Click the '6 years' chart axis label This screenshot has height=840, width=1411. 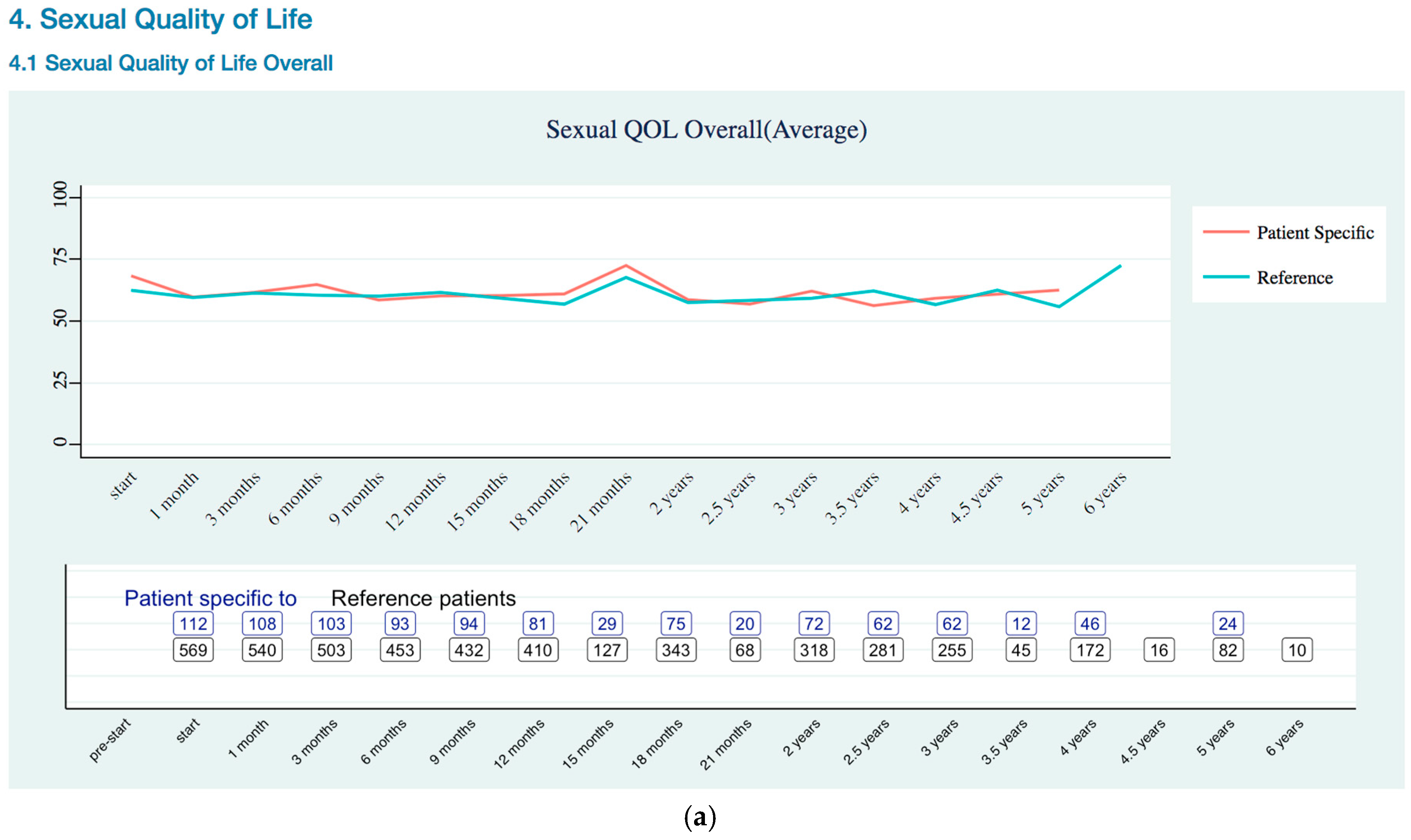pyautogui.click(x=1105, y=493)
